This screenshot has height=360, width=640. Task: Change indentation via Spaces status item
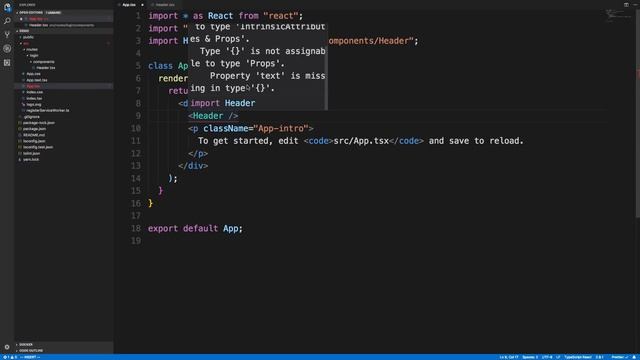[x=530, y=357]
